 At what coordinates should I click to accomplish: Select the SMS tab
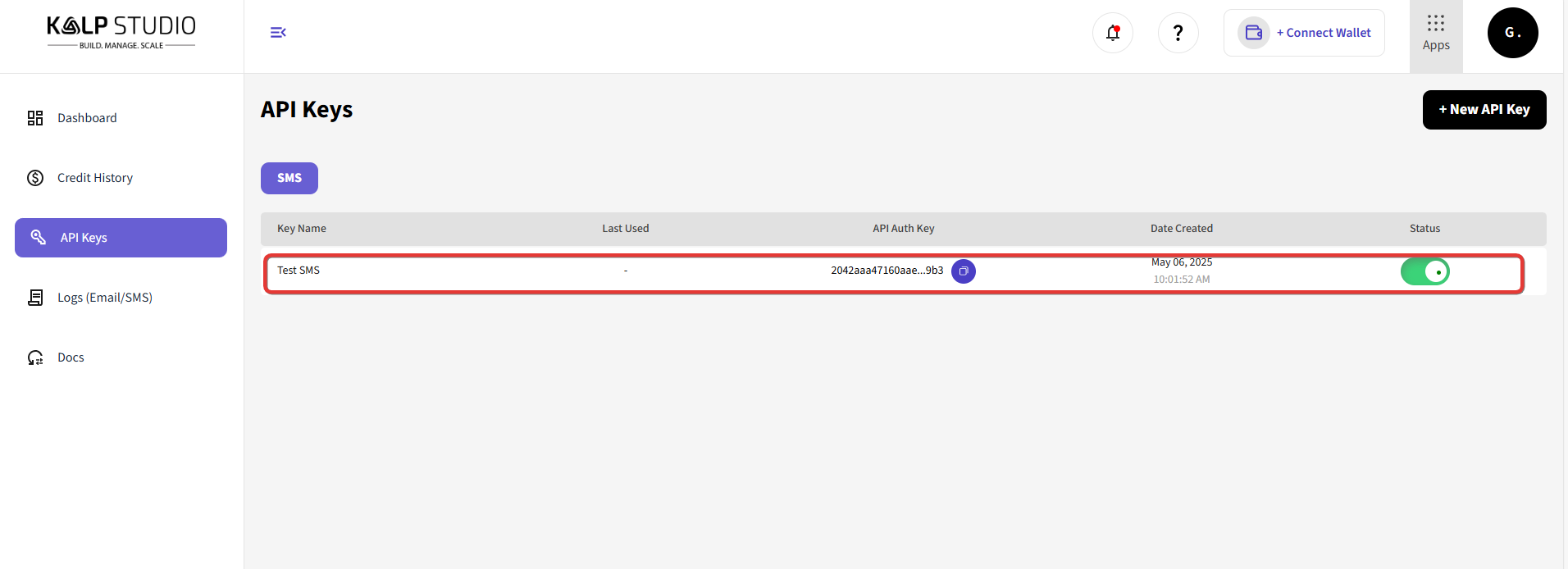(x=289, y=178)
